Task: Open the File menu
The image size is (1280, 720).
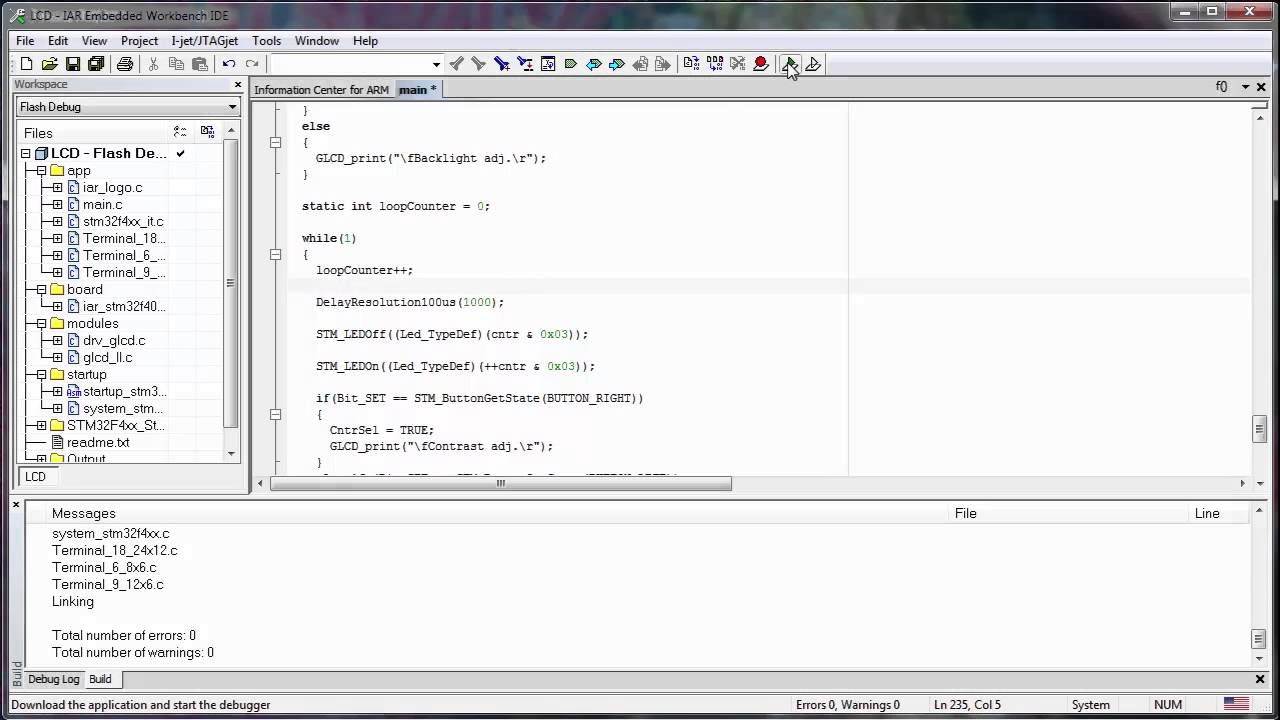Action: (25, 41)
